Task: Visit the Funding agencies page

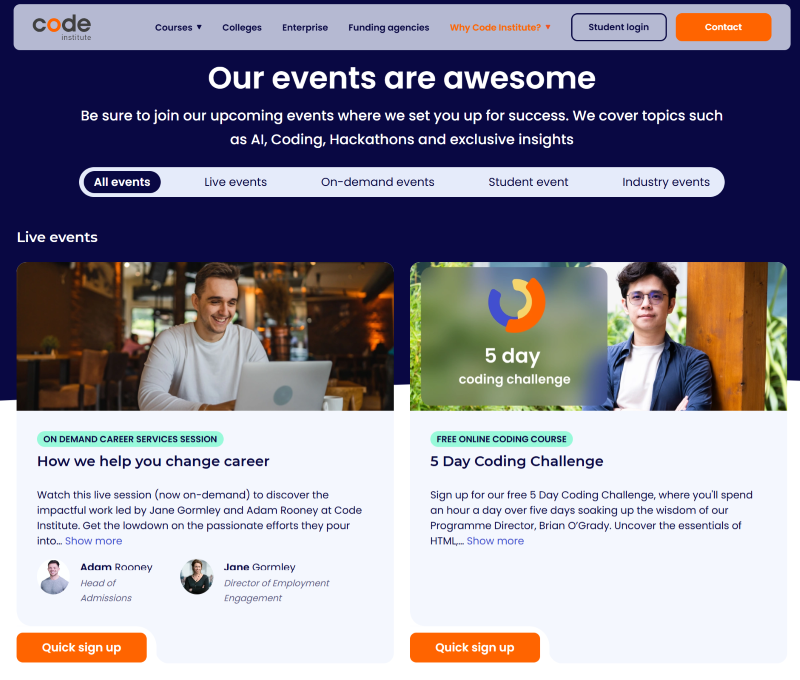Action: click(x=389, y=28)
